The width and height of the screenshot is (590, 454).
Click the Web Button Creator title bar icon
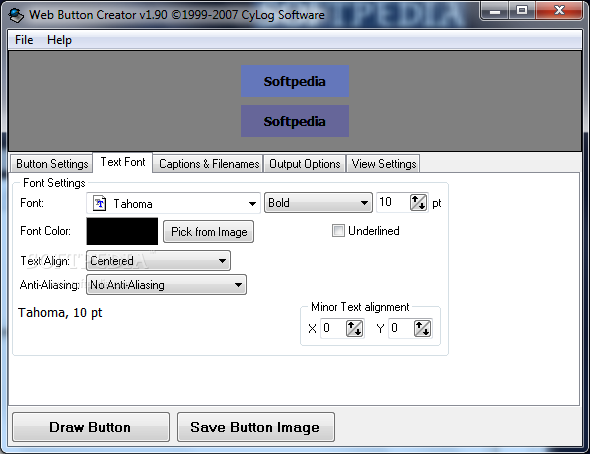pyautogui.click(x=16, y=15)
